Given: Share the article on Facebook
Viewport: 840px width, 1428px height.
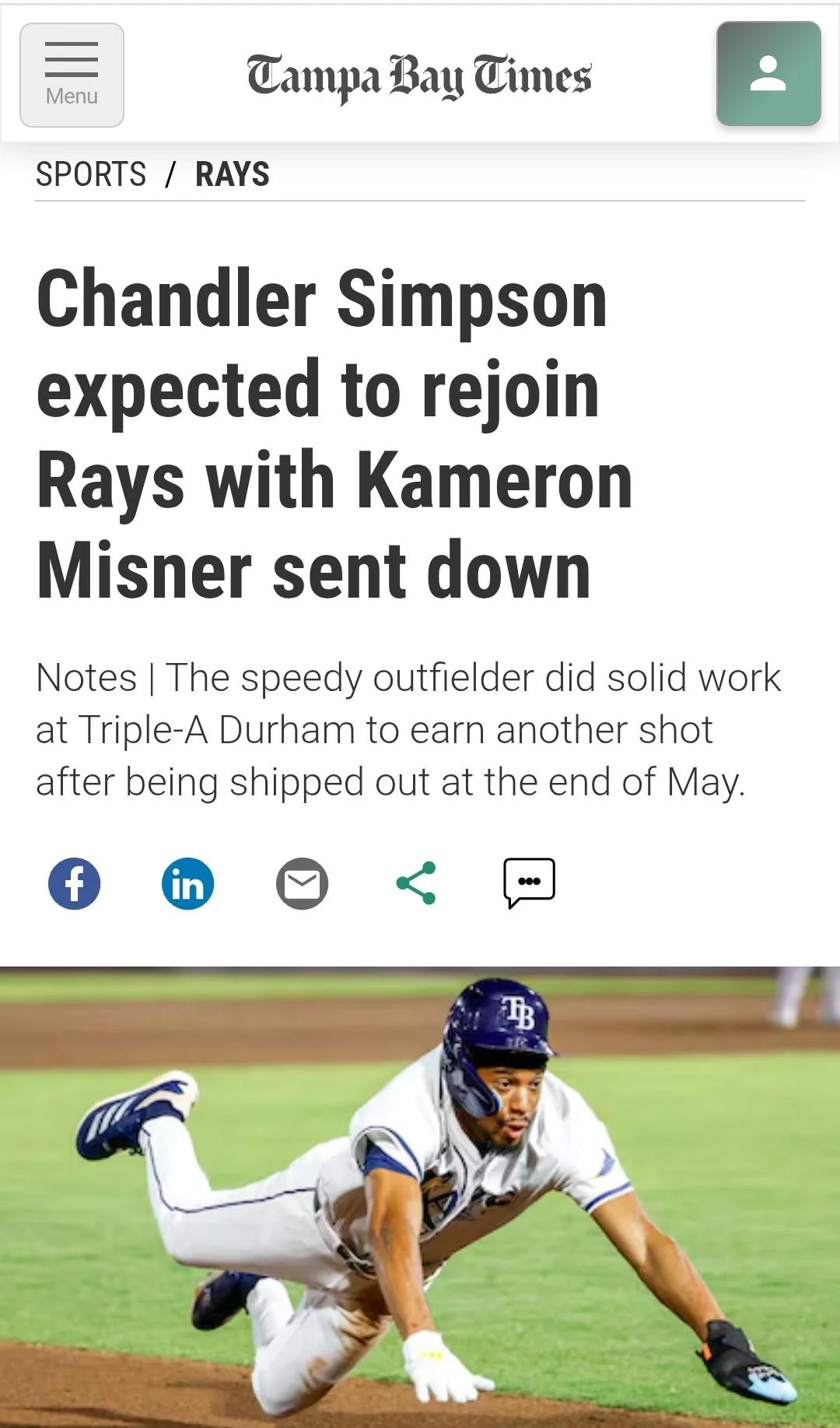Looking at the screenshot, I should click(74, 884).
